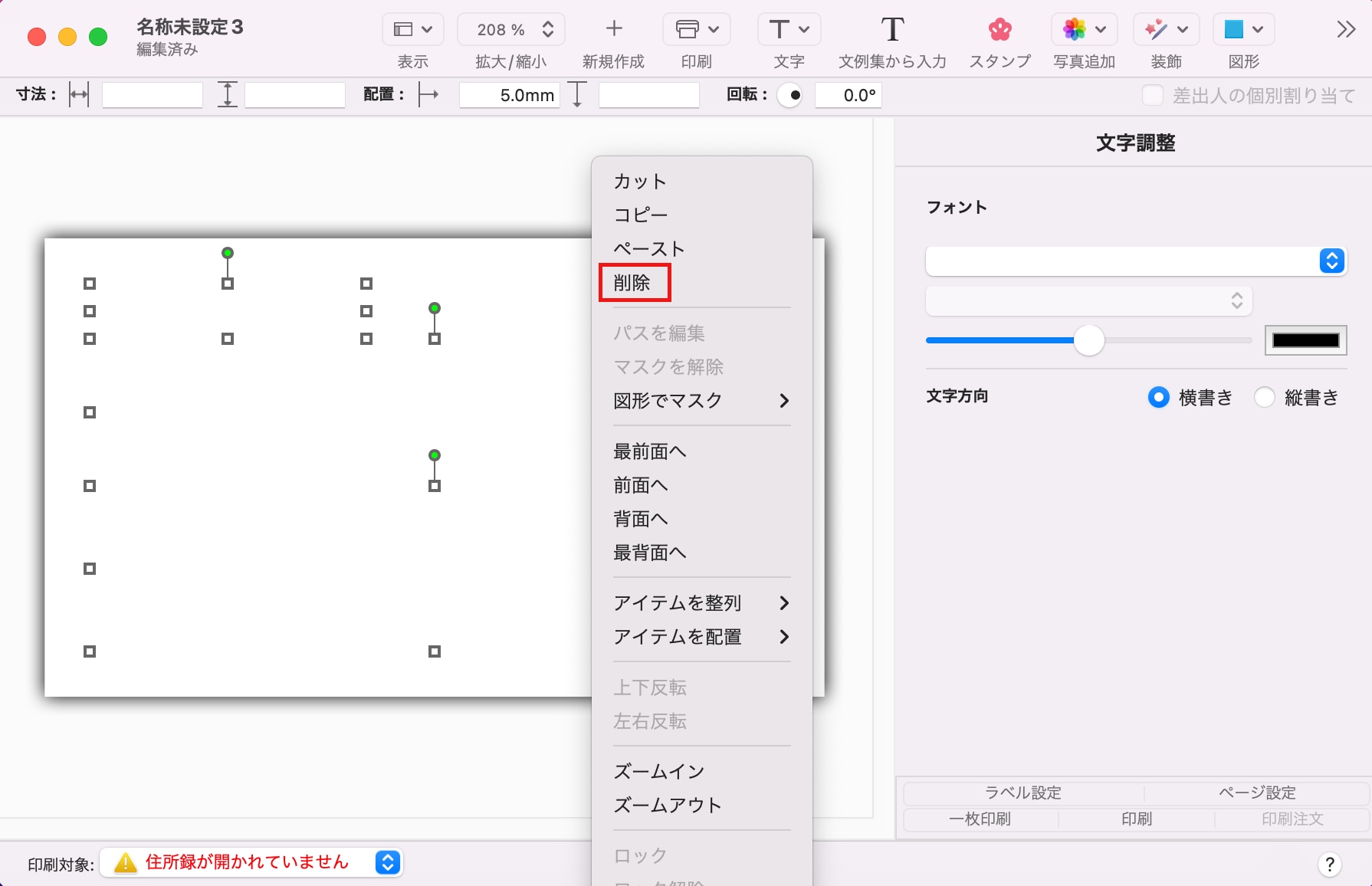Image resolution: width=1372 pixels, height=886 pixels.
Task: Click the rotation dial next to 回転
Action: coord(790,95)
